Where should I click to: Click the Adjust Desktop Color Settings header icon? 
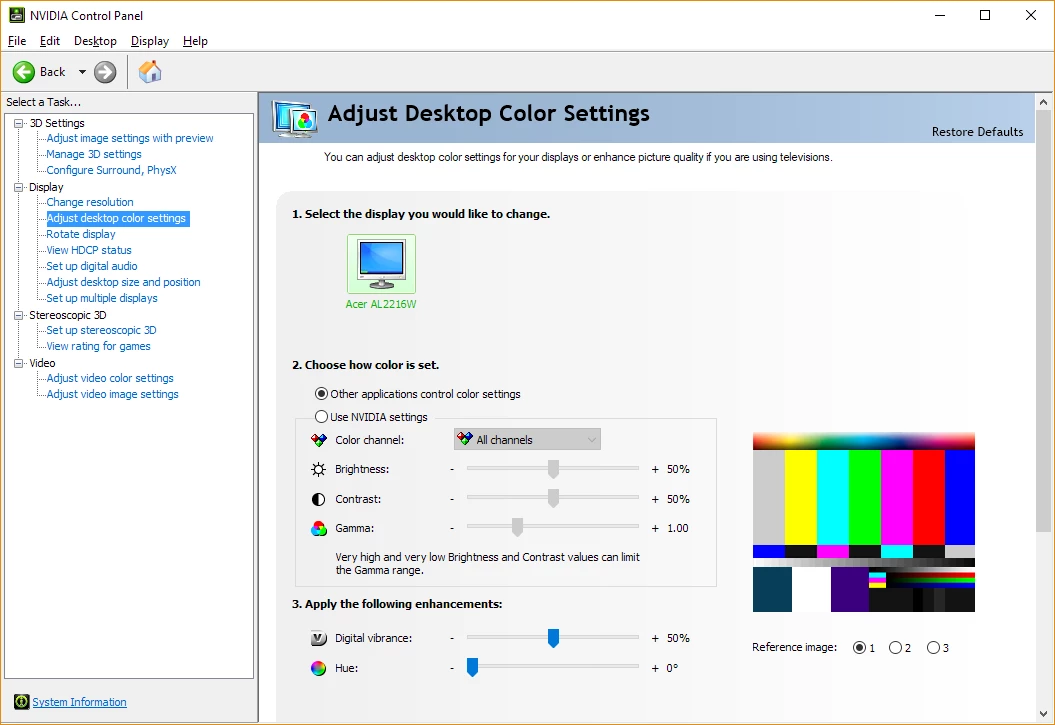coord(295,118)
